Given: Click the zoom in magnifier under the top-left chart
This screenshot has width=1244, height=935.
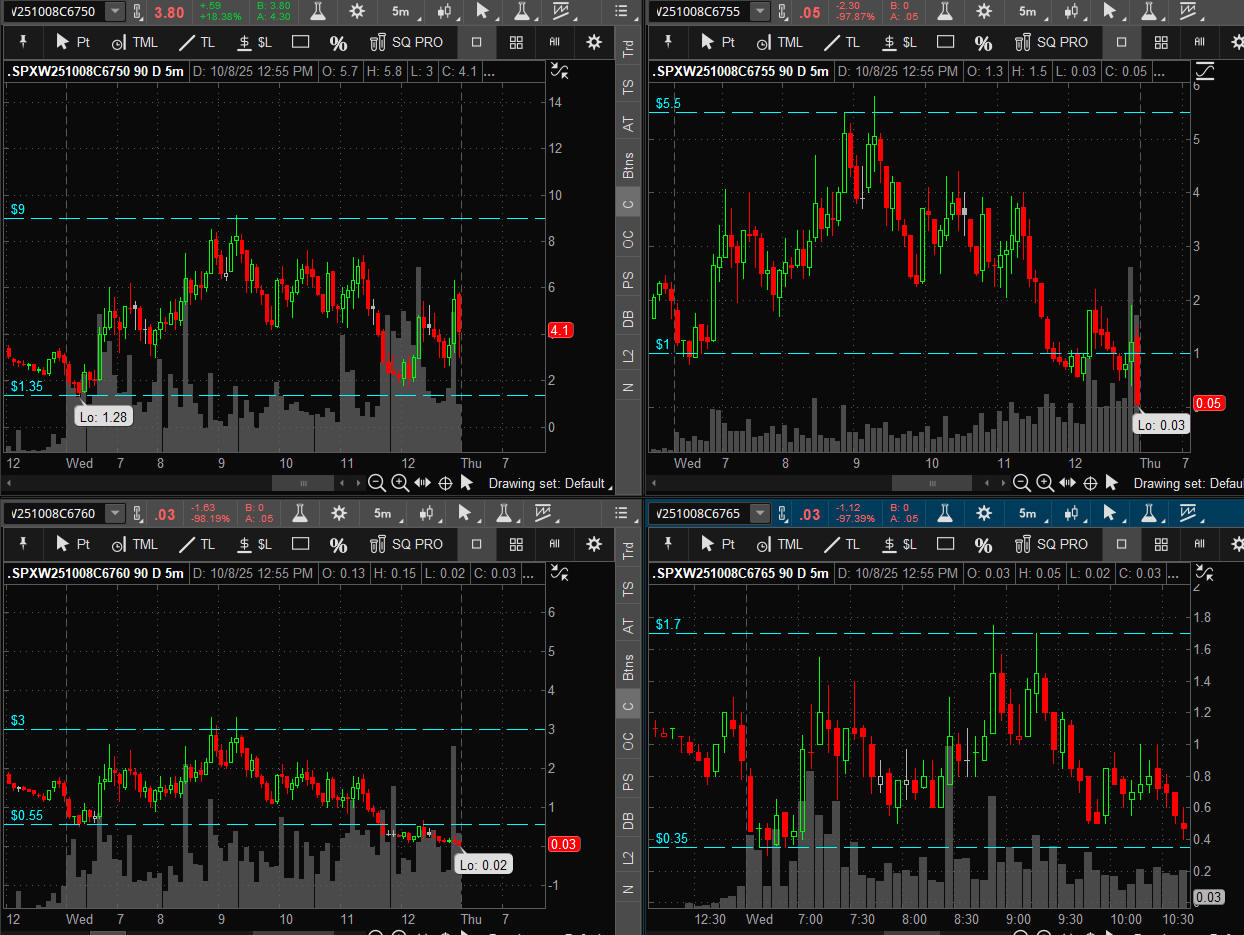Looking at the screenshot, I should (x=399, y=483).
